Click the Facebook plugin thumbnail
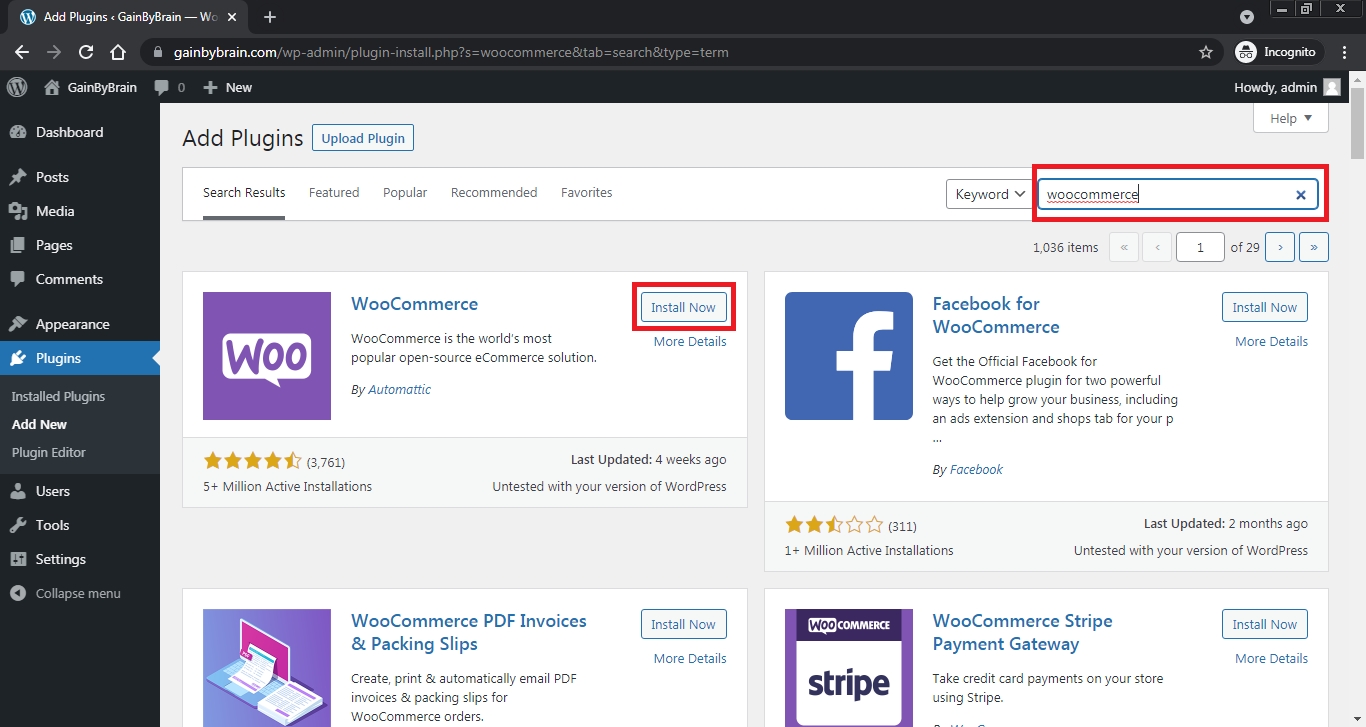The image size is (1366, 727). coord(849,356)
